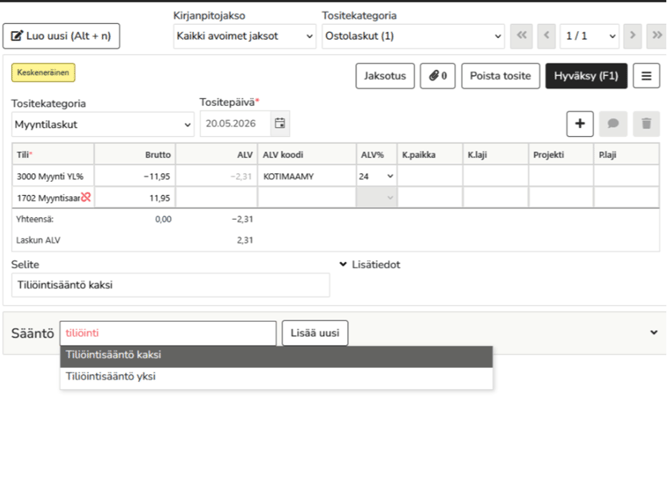
Task: Select Tiliöintisääntö kaksi from suggestion list
Action: pyautogui.click(x=276, y=355)
